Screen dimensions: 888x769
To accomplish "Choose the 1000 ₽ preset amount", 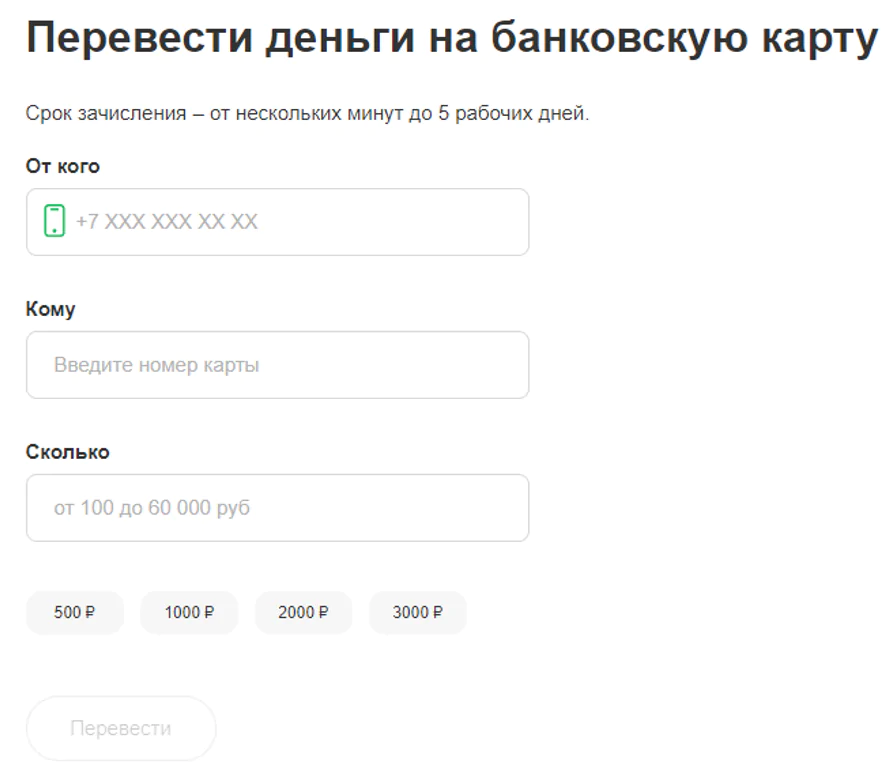I will (189, 613).
